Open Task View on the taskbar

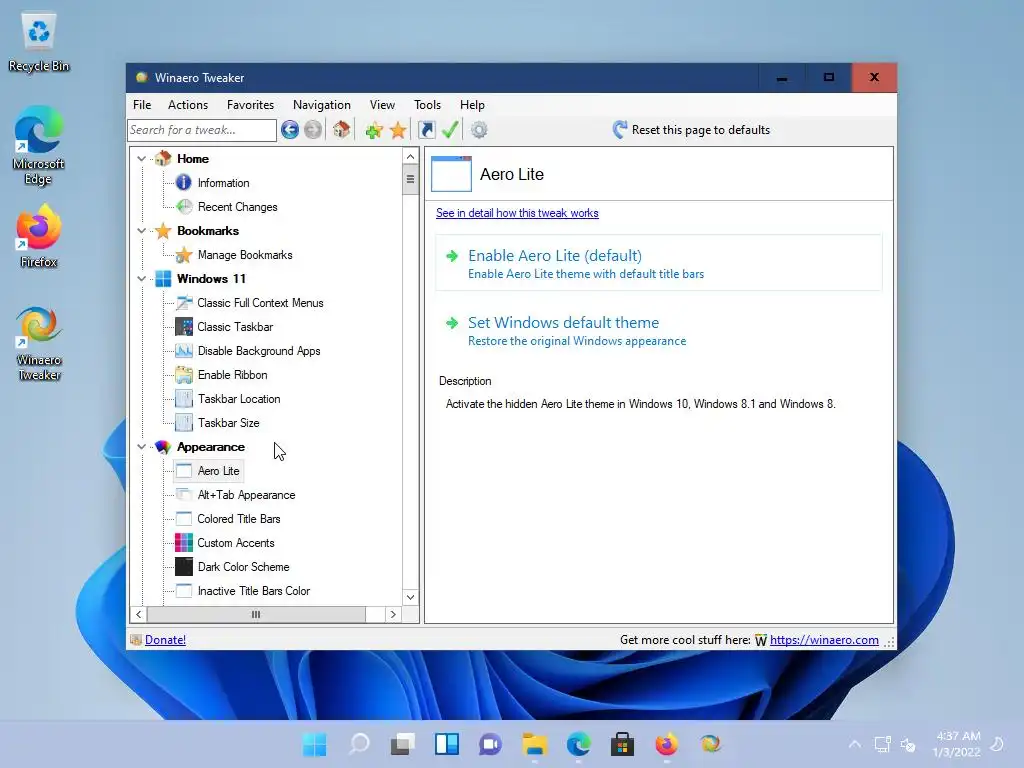(x=403, y=744)
